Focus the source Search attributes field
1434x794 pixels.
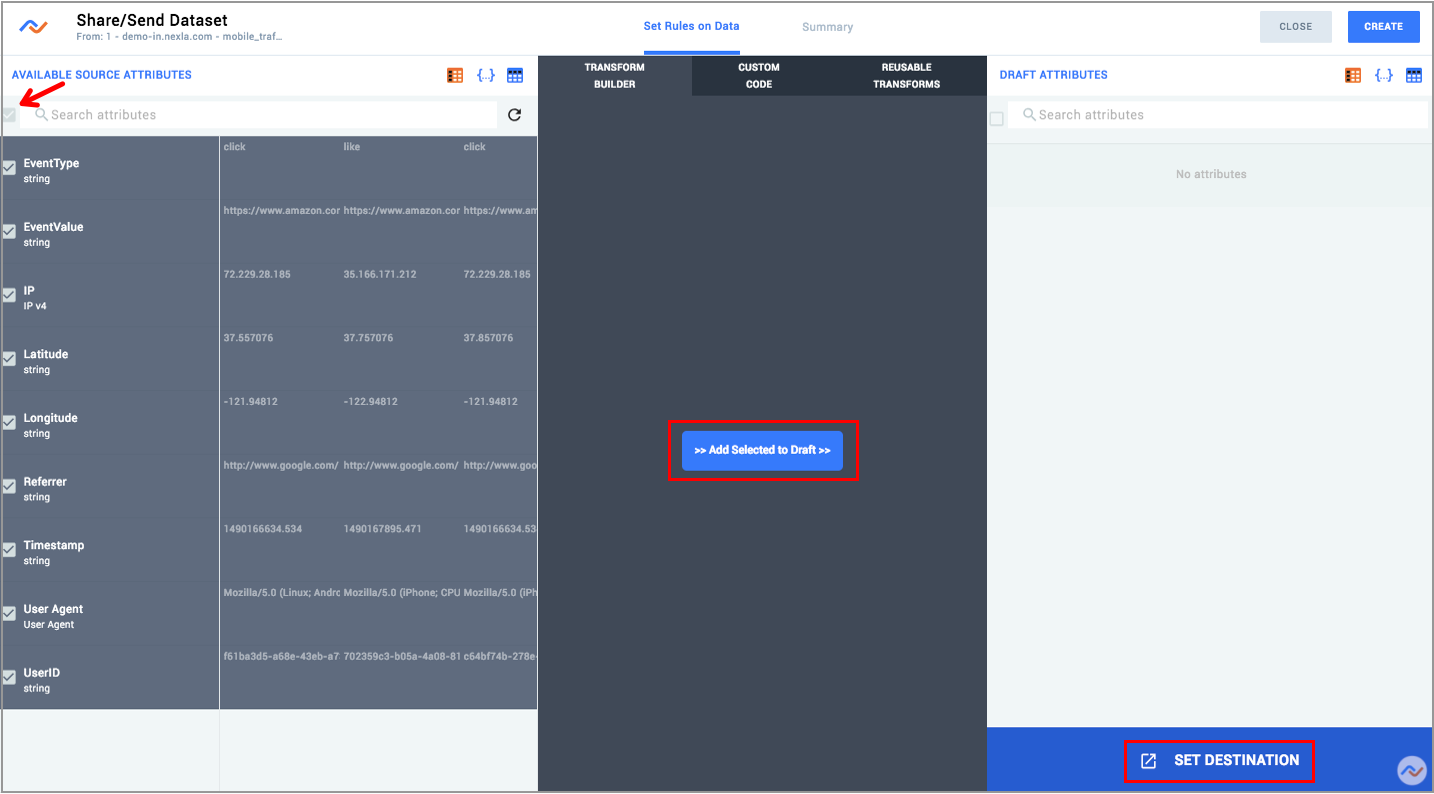tap(258, 115)
